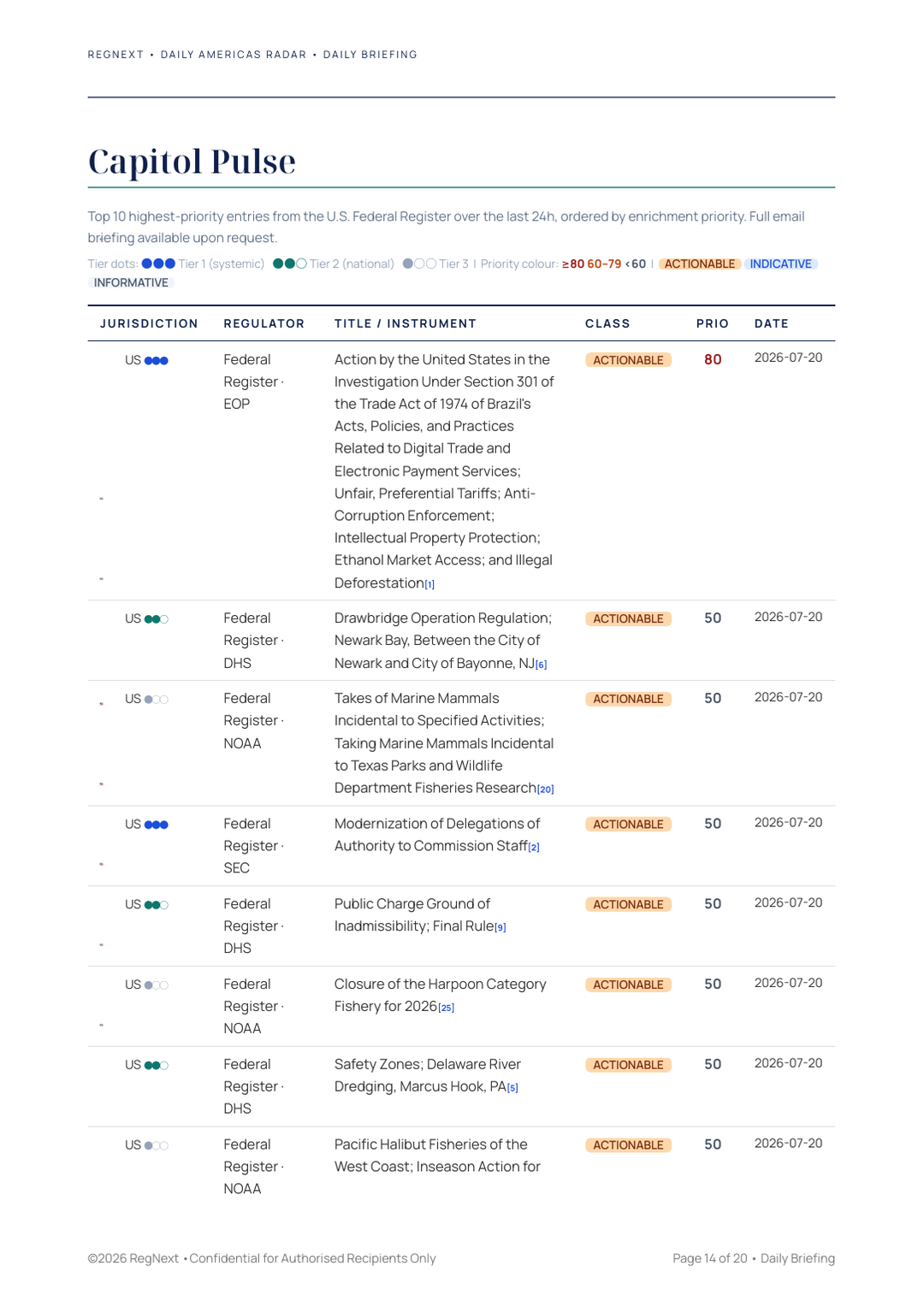The height and width of the screenshot is (1307, 924).
Task: Click ACTIONABLE badge in the Public Charge row
Action: 629,904
